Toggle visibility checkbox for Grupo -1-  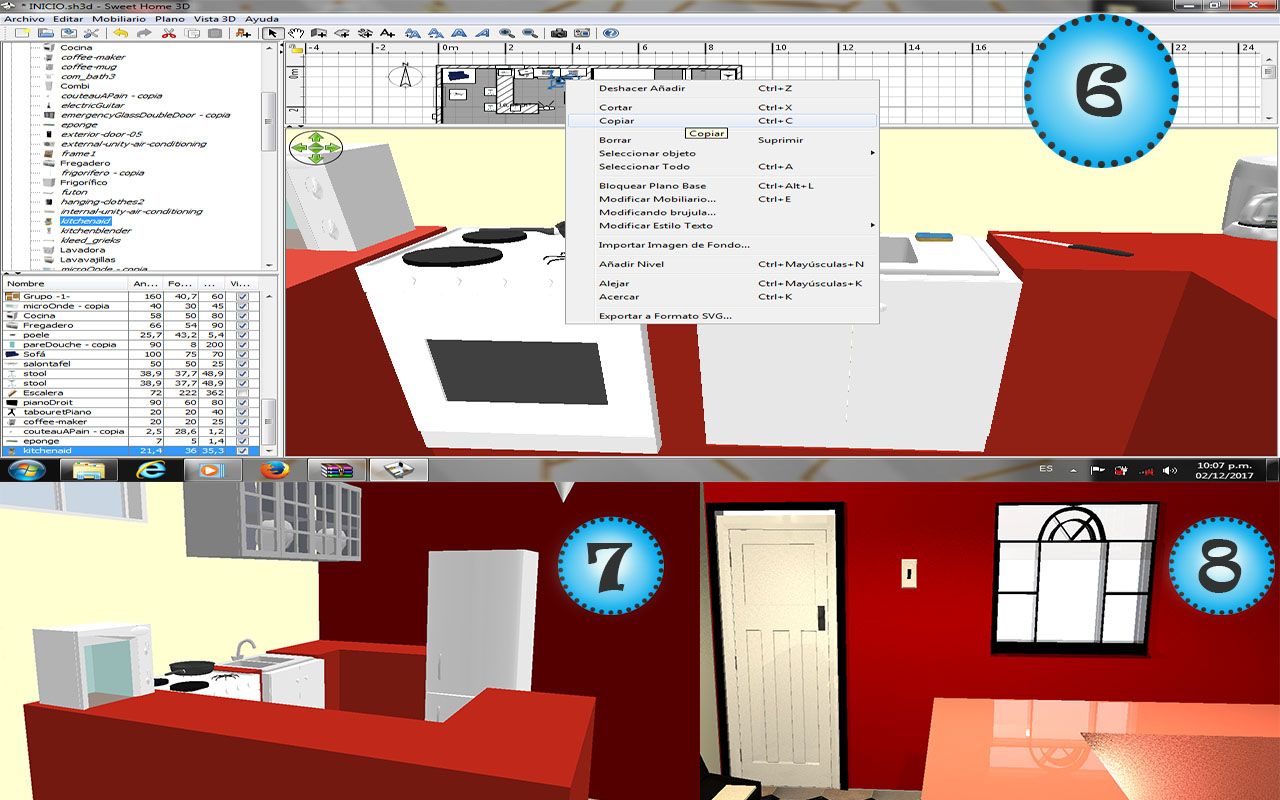242,297
